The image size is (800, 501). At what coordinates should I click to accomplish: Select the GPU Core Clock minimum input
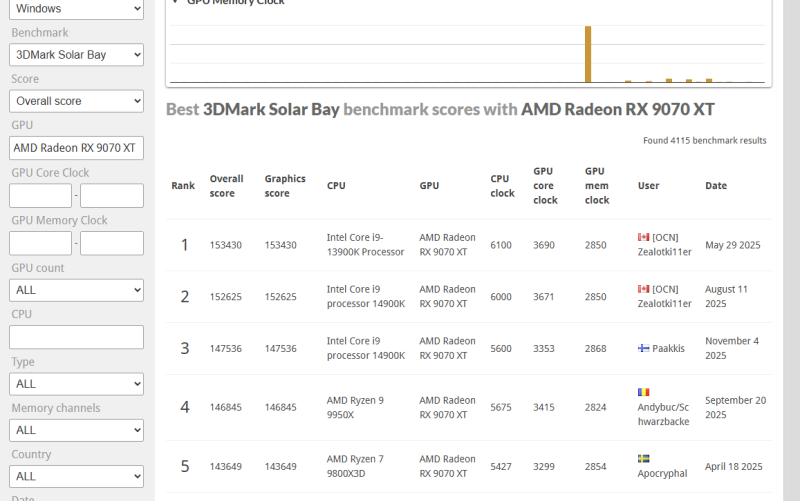(40, 196)
